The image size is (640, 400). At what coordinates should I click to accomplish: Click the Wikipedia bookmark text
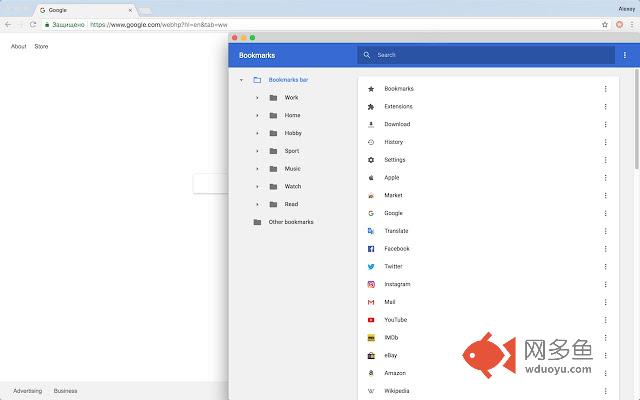click(x=397, y=391)
